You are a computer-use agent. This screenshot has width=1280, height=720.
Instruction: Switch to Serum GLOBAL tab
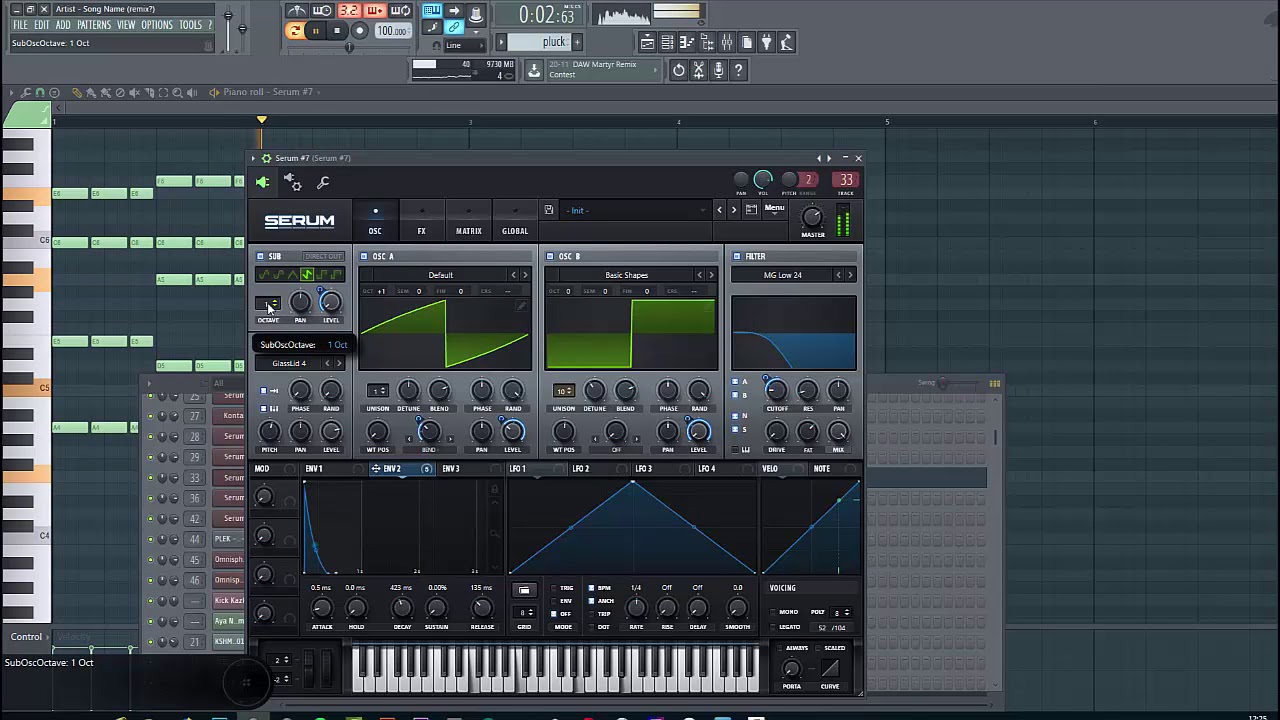(515, 221)
